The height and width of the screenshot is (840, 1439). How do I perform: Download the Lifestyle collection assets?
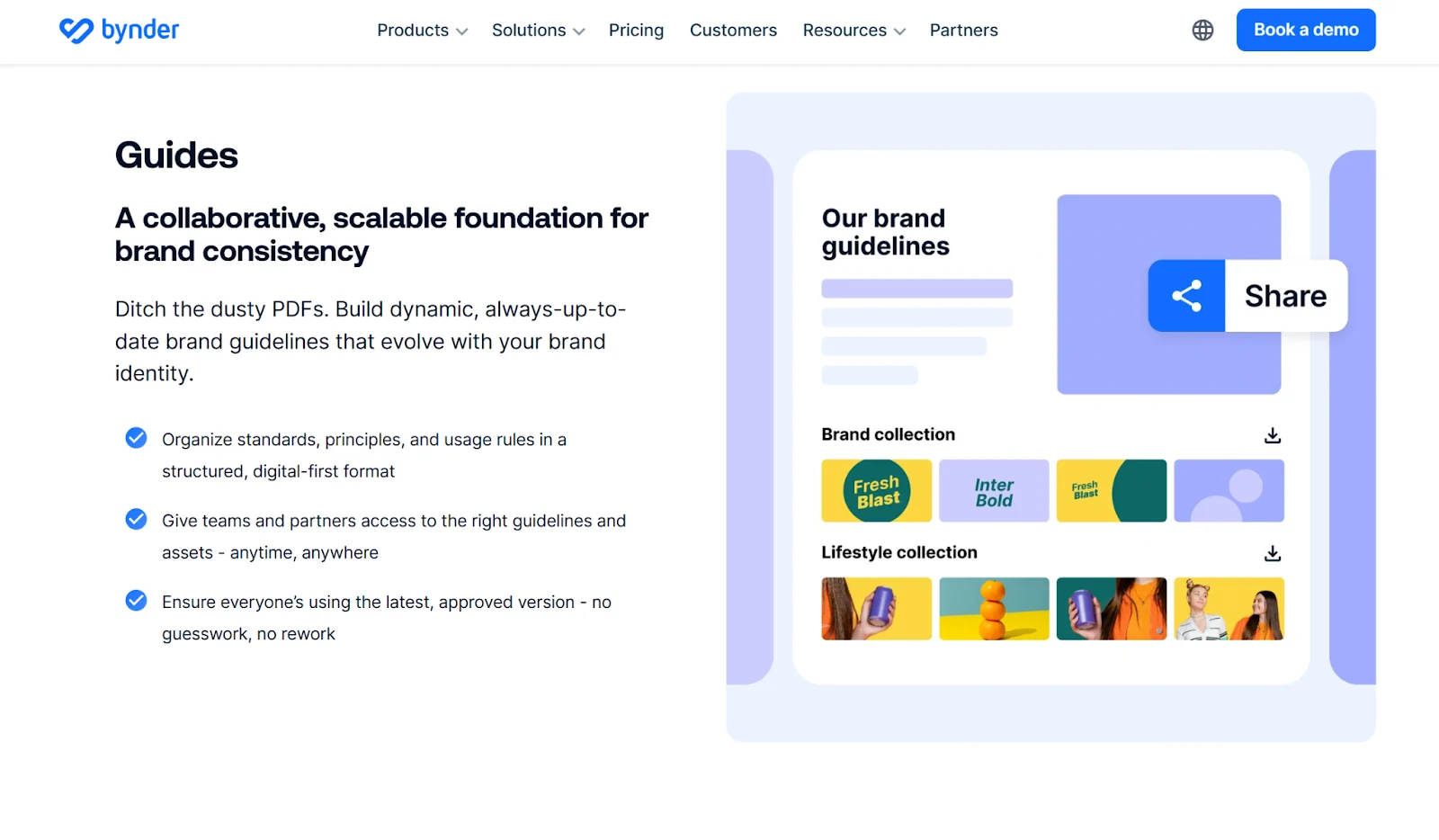pos(1272,552)
